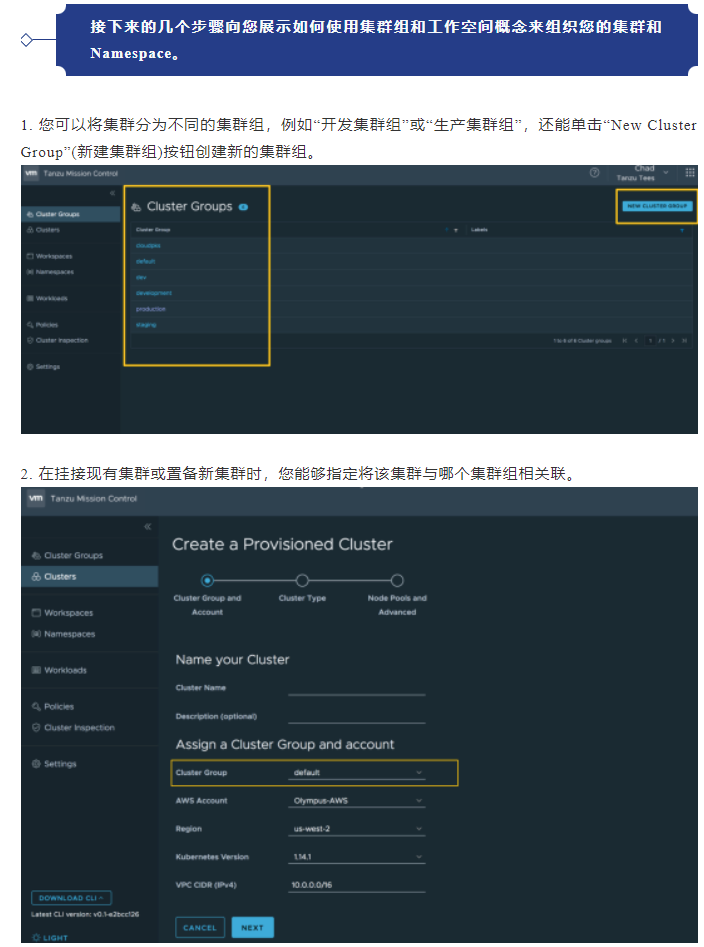
Task: Open AWS Account dropdown showing Olympus-AWS
Action: click(357, 801)
